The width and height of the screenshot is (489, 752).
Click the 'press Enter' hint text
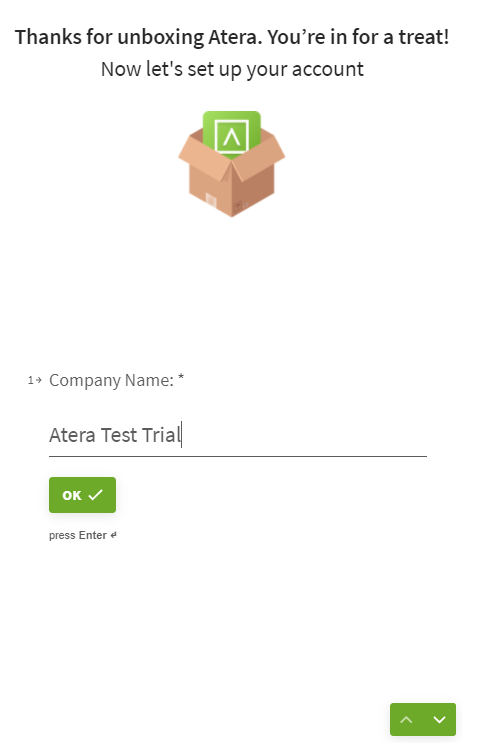(x=78, y=535)
